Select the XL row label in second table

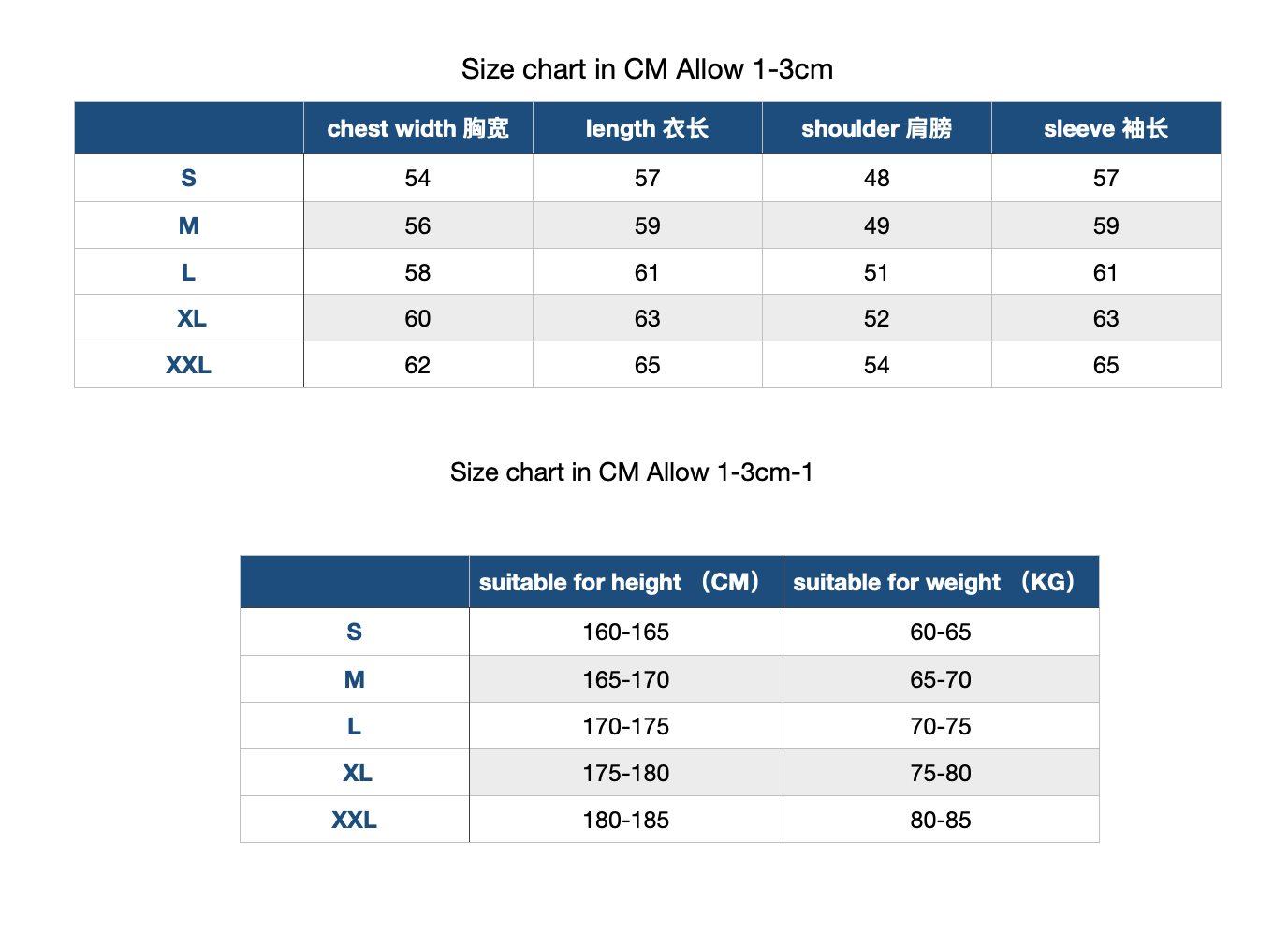(x=357, y=773)
